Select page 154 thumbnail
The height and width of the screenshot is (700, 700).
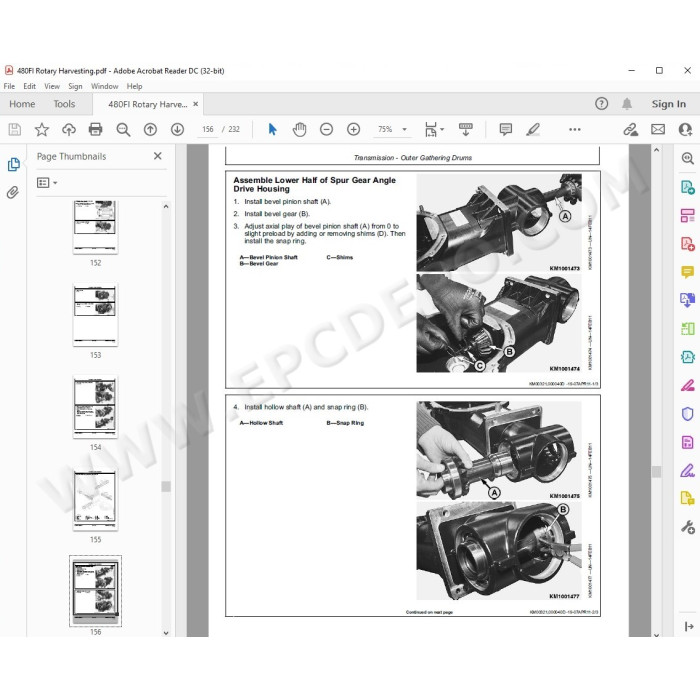[x=96, y=407]
